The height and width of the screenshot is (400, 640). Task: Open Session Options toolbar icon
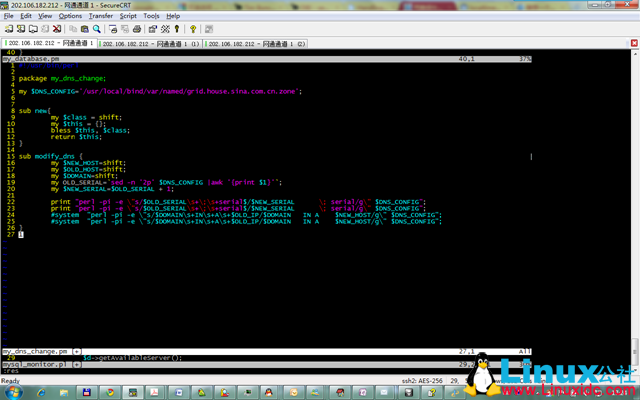(x=153, y=29)
